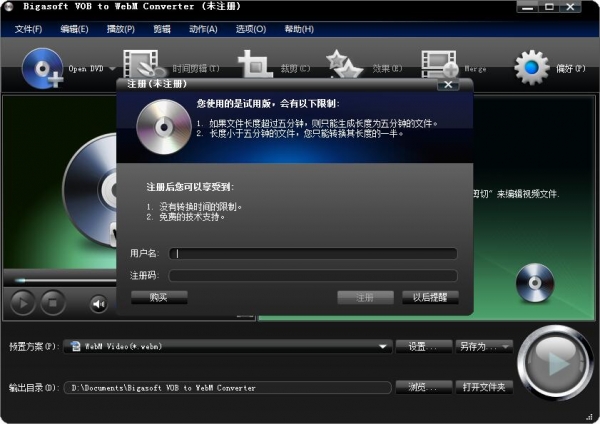Click the large DVD disc in the preview
Viewport: 600px width, 424px height.
point(90,189)
